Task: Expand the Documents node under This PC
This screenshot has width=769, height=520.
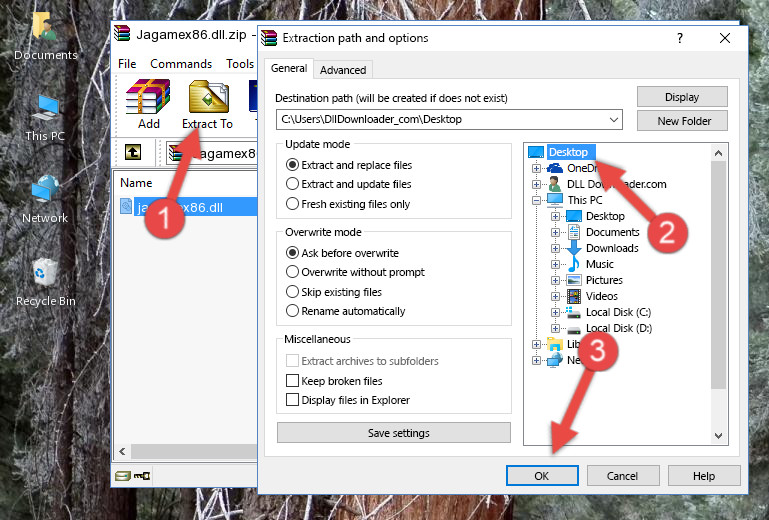Action: 555,233
